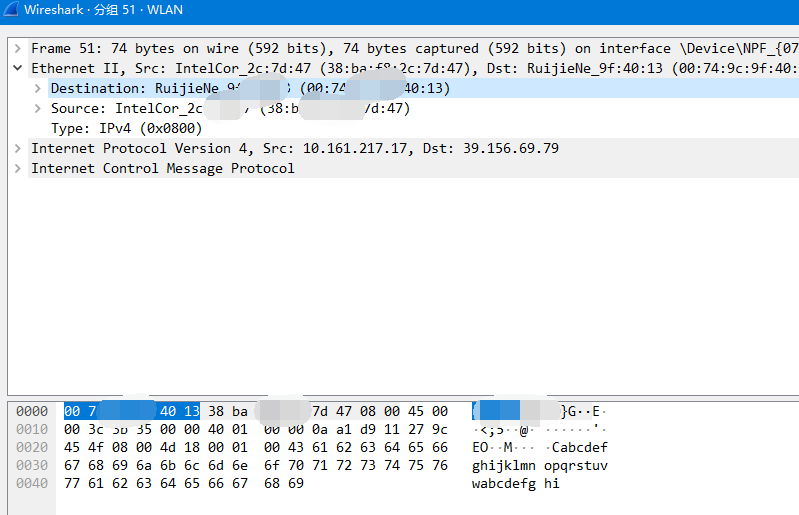
Task: Click hex offset 0040 label
Action: pos(32,483)
